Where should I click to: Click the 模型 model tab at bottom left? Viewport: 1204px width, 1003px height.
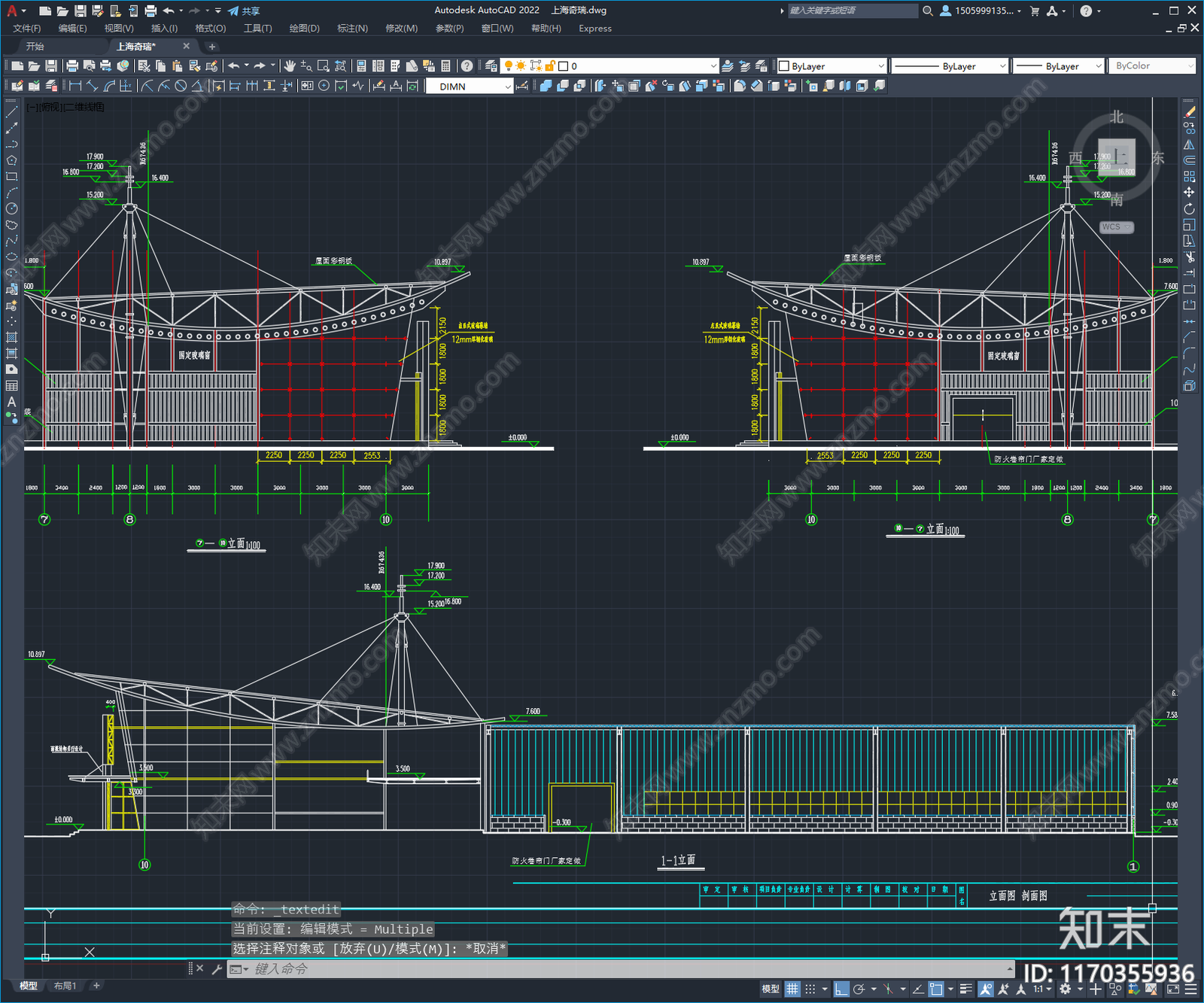(29, 986)
